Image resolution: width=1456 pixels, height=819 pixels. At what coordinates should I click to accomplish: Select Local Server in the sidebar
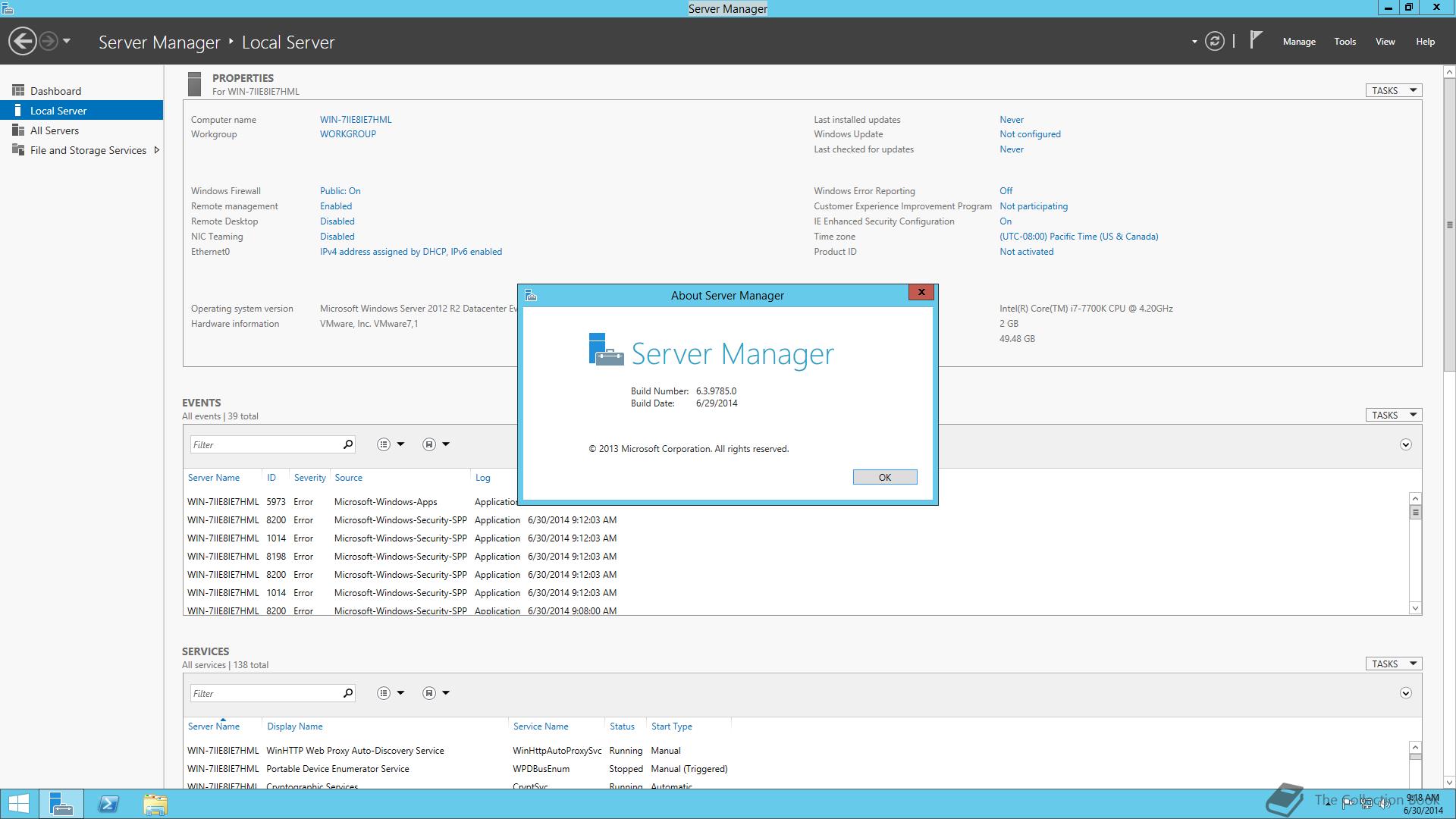tap(81, 111)
